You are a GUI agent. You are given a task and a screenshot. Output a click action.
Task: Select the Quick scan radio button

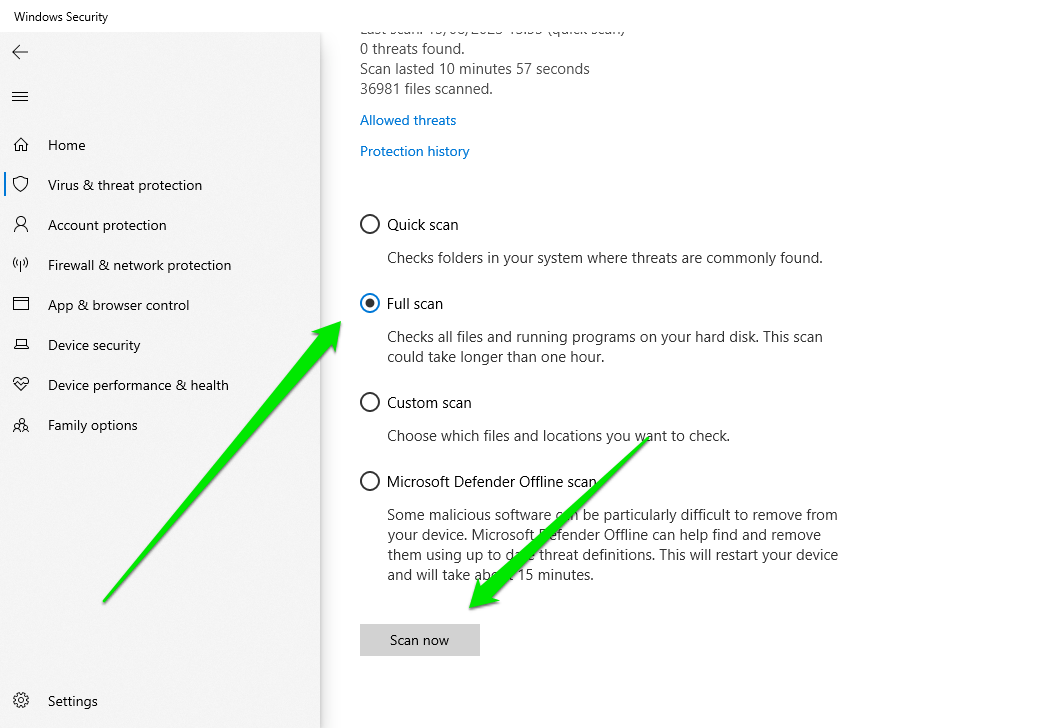tap(370, 225)
